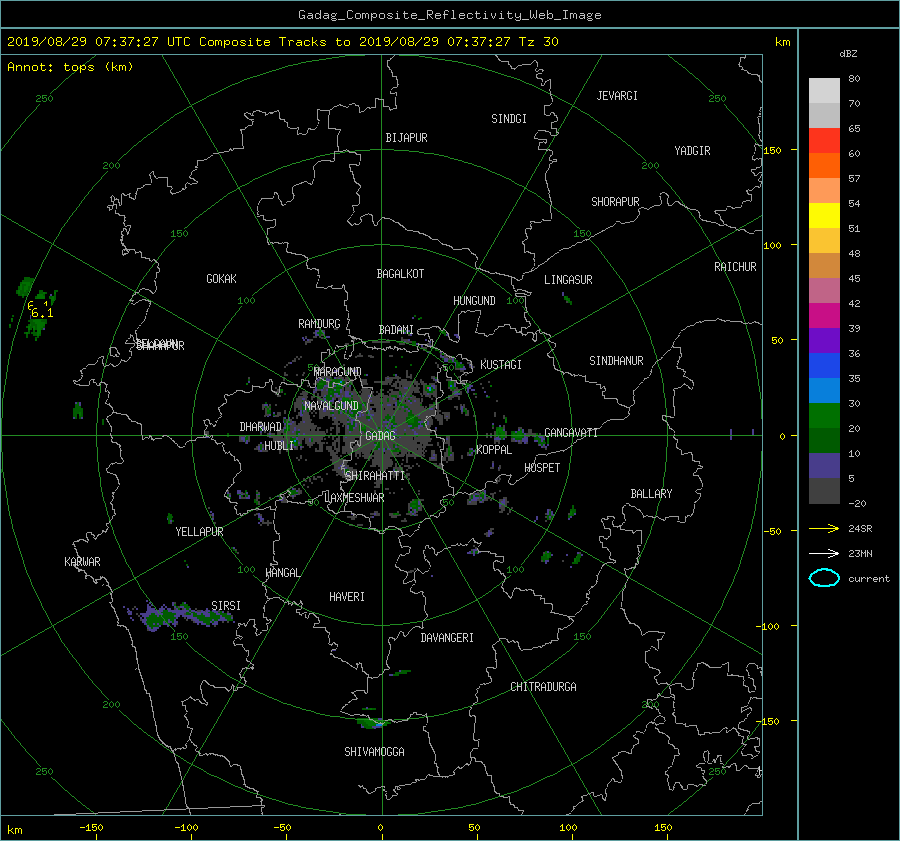Click the BAGALKOT label on map
This screenshot has width=900, height=841.
click(400, 274)
